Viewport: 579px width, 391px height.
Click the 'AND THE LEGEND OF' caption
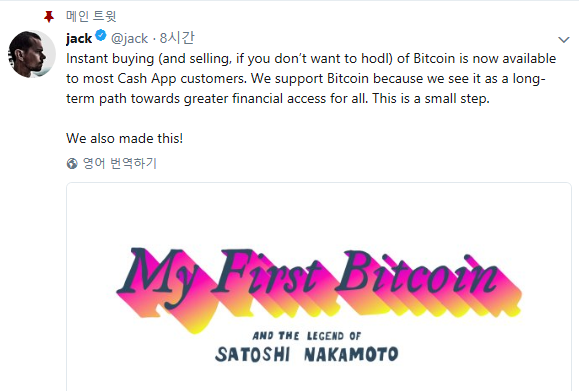coord(306,336)
